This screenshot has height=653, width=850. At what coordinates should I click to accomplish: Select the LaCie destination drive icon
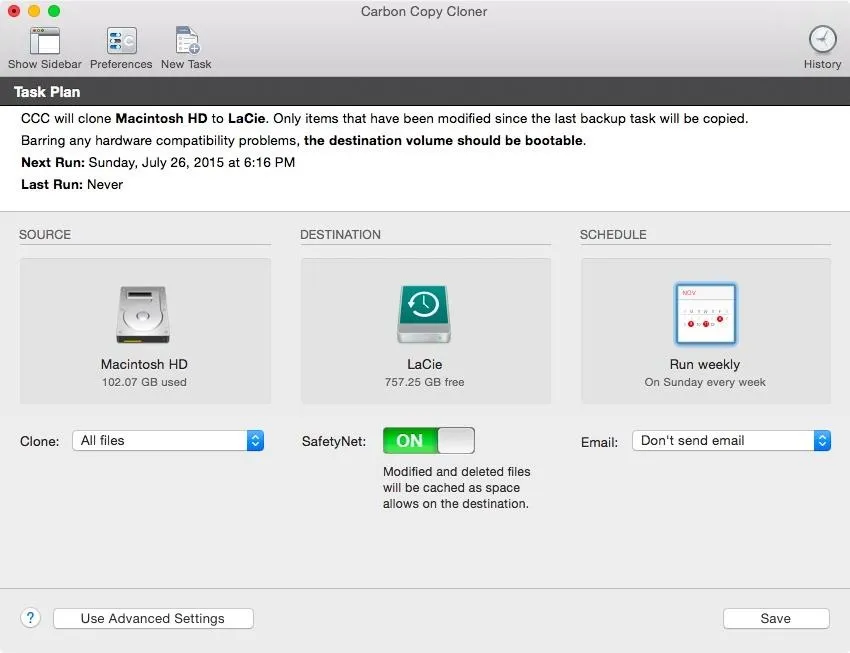tap(424, 314)
